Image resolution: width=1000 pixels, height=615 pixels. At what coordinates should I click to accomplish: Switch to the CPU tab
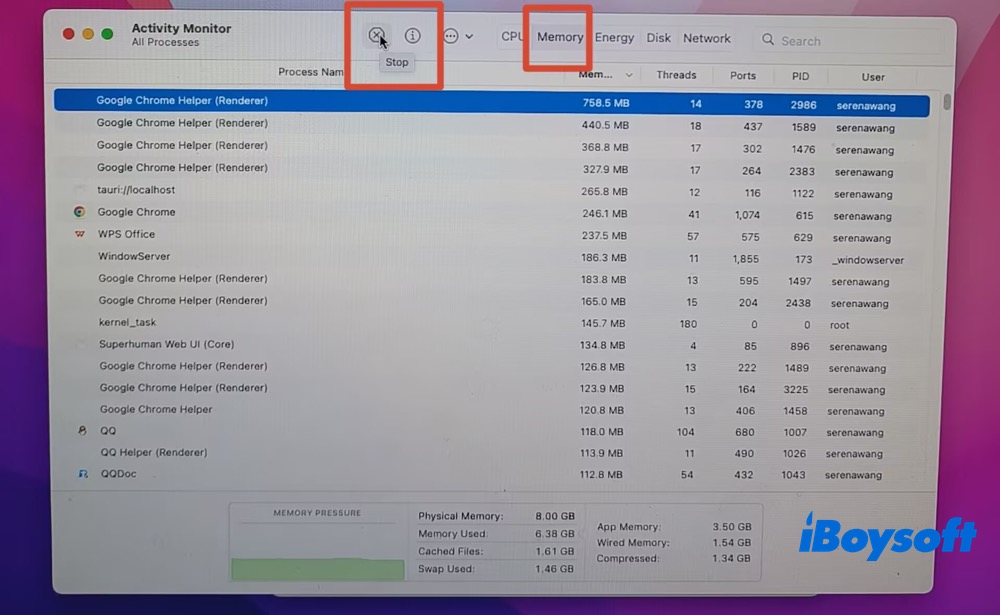click(511, 37)
